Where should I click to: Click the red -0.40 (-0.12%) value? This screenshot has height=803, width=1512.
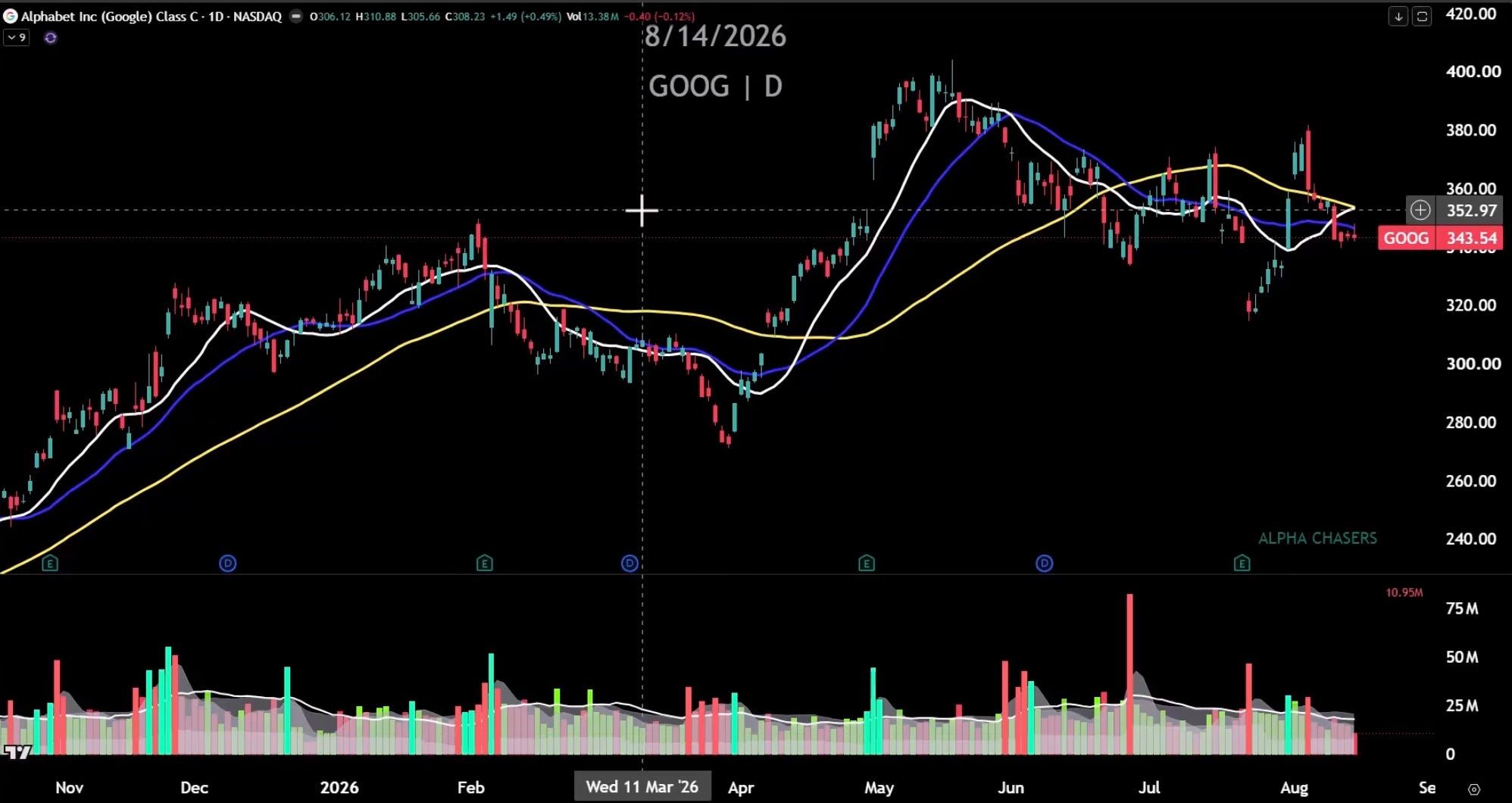659,16
